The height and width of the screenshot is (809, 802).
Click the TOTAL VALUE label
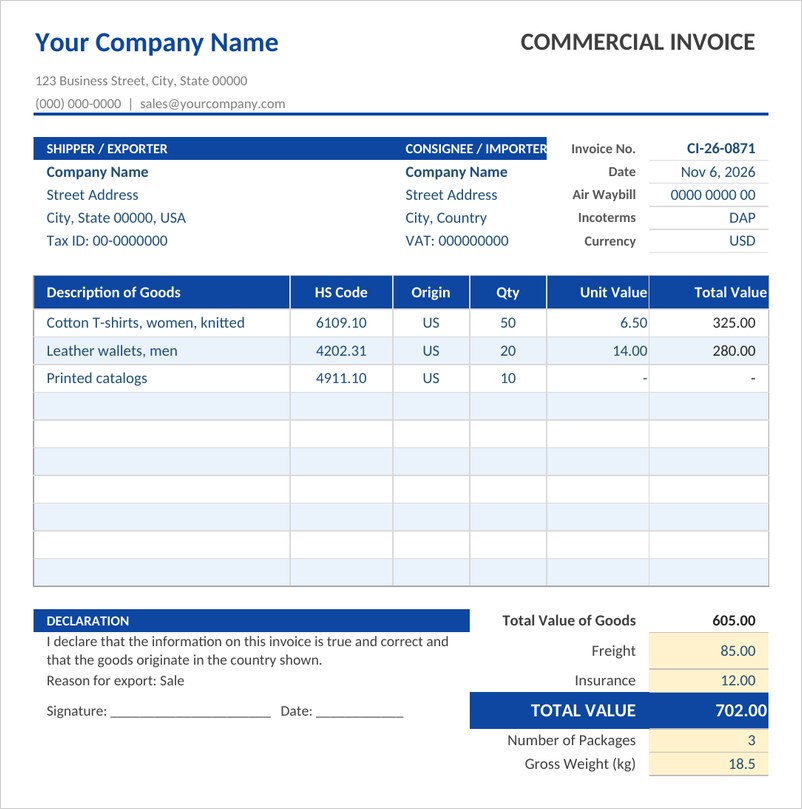pyautogui.click(x=583, y=711)
